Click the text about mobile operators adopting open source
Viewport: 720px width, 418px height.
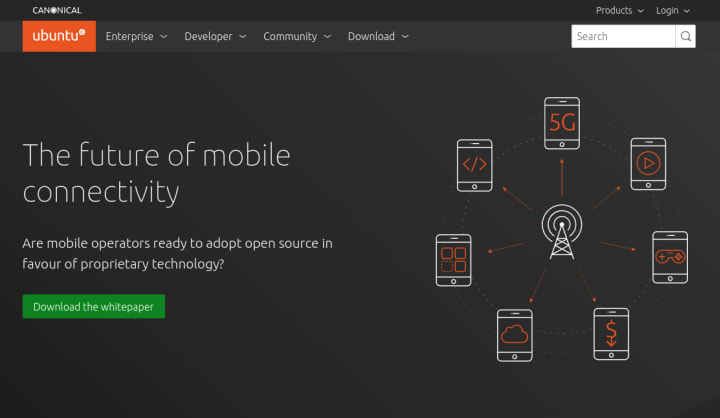click(x=177, y=253)
